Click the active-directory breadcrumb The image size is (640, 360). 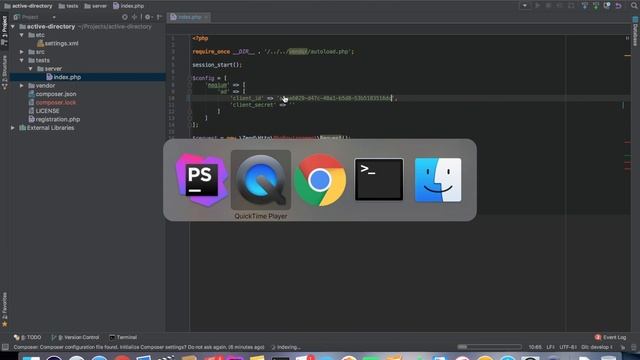[x=28, y=6]
